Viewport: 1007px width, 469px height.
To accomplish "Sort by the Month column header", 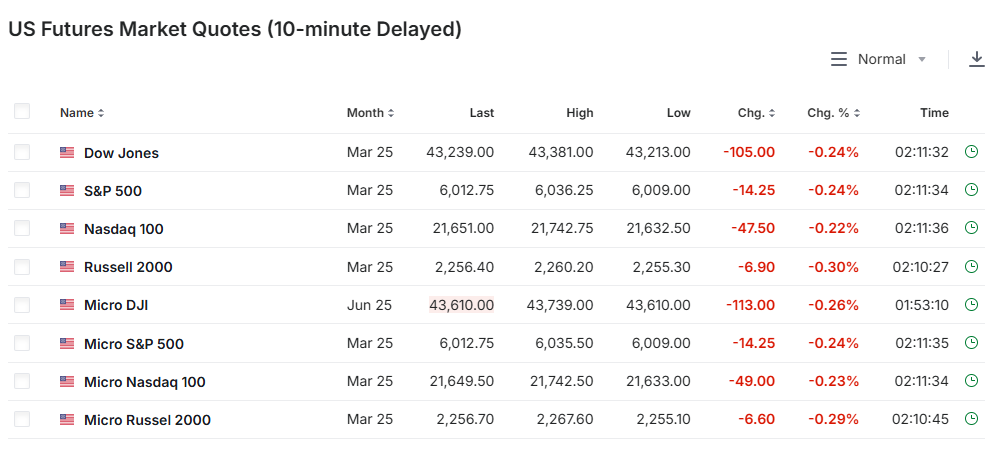I will point(370,113).
